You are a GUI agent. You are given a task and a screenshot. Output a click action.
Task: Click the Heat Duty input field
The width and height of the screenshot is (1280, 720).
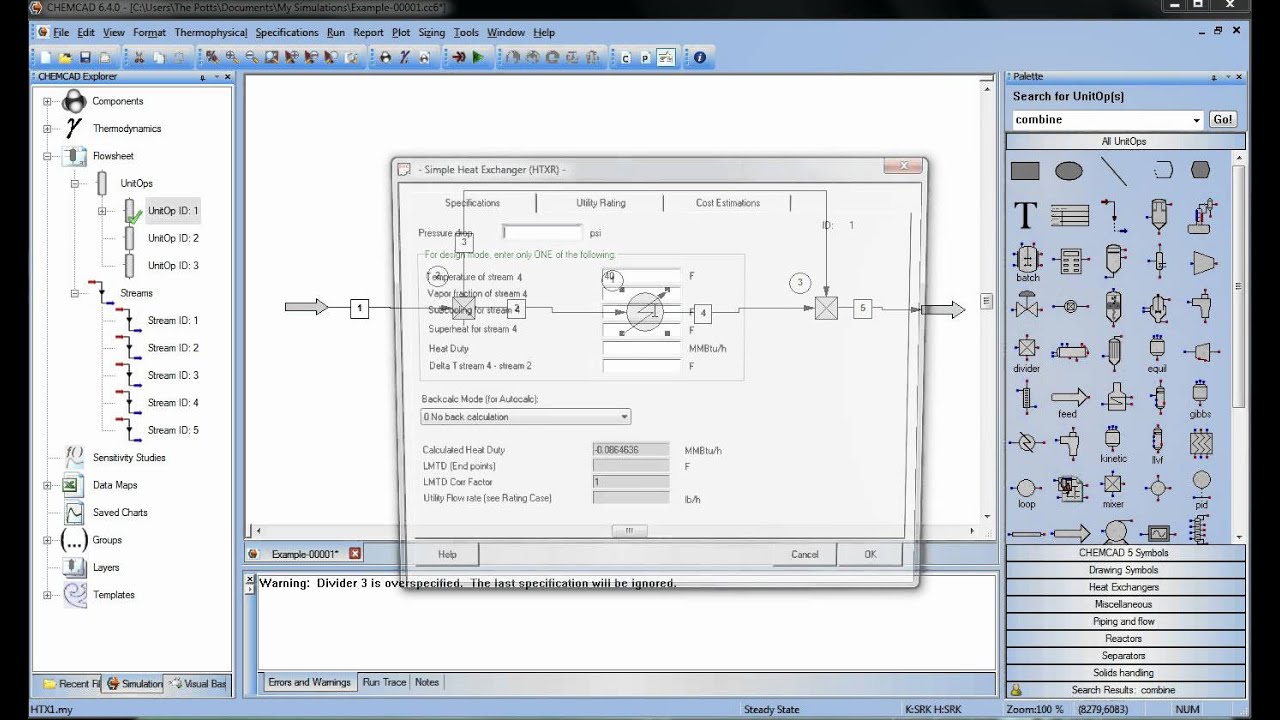coord(641,348)
